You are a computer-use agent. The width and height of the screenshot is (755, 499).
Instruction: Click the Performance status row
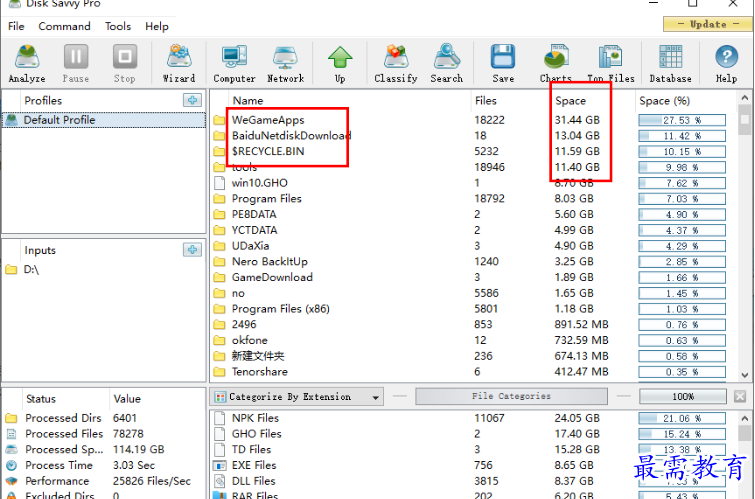104,481
